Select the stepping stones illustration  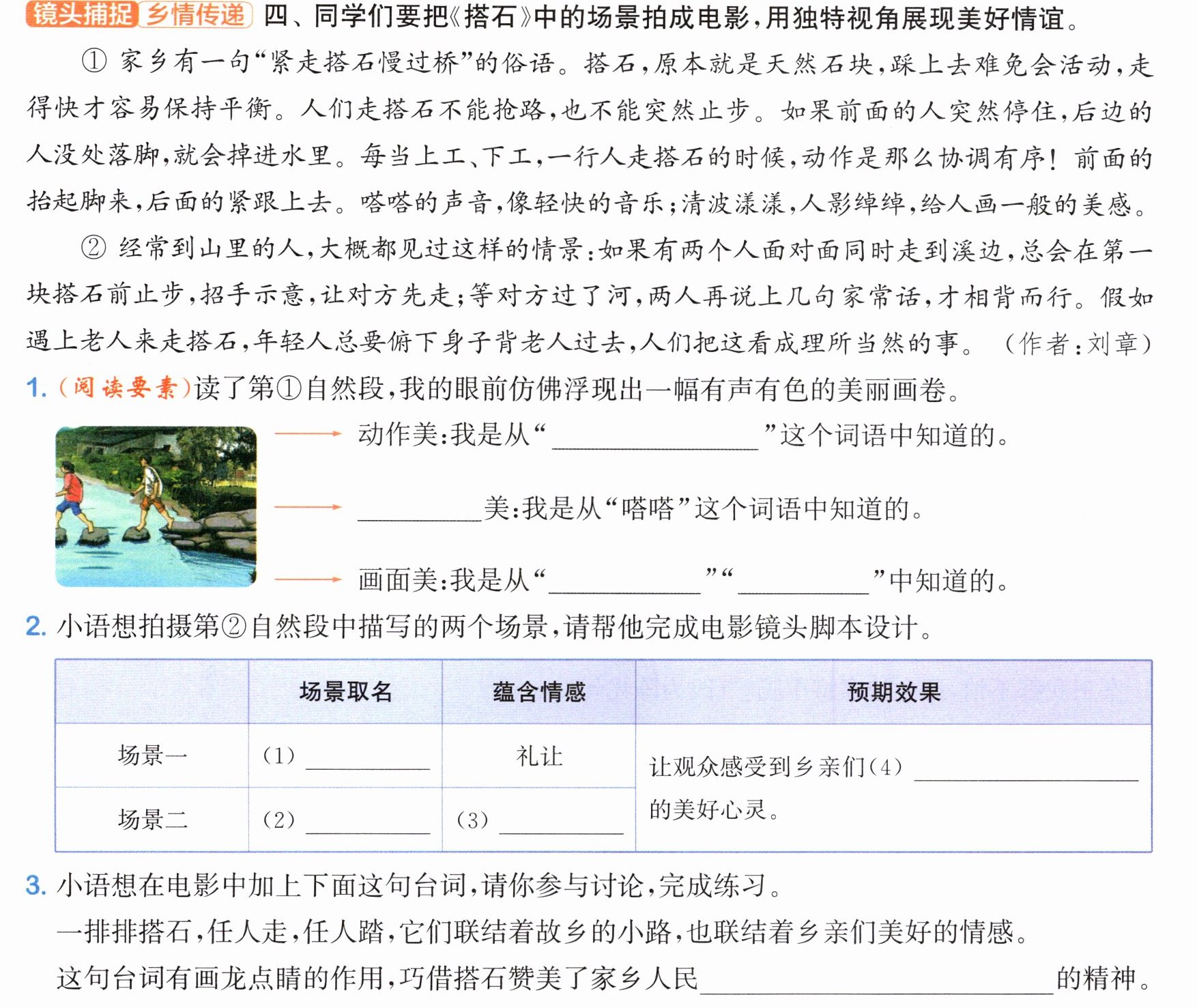[x=156, y=506]
